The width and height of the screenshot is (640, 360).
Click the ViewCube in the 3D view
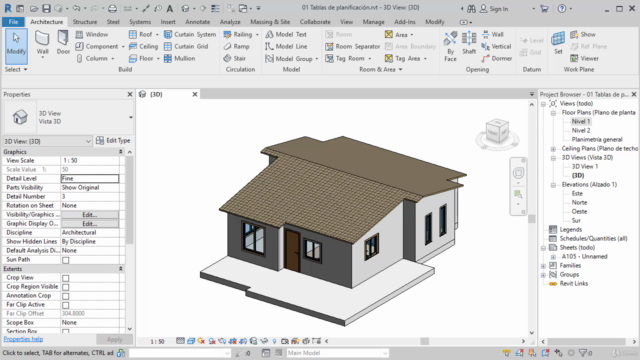click(x=498, y=131)
